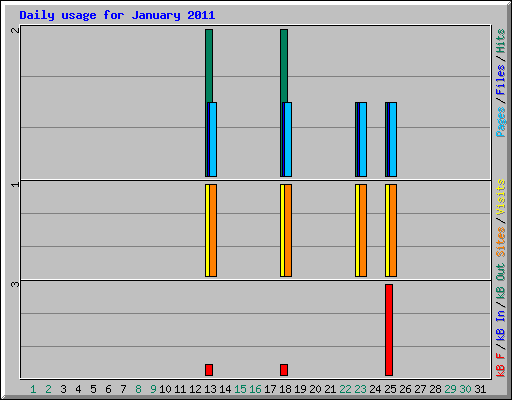Click the red "kB F" legend label
This screenshot has height=400, width=512.
point(501,365)
